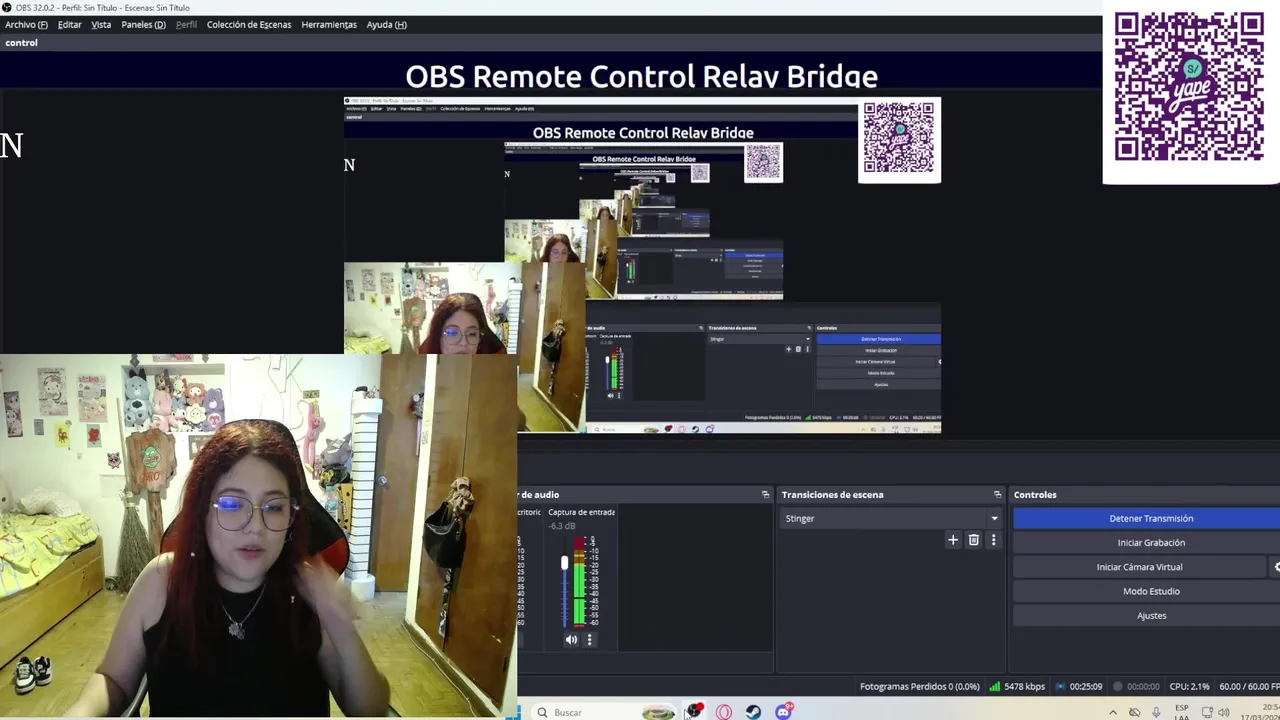Click the 60.00 FPS status readout
Viewport: 1280px width, 720px height.
tap(1249, 687)
